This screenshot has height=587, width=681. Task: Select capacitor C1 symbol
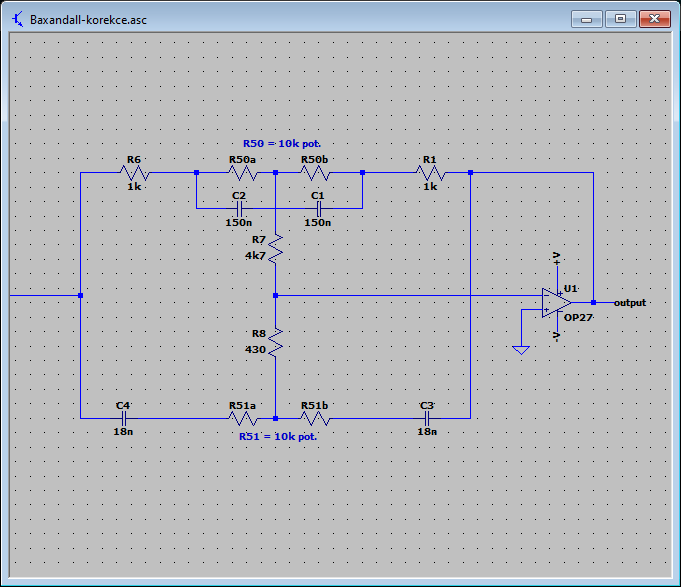coord(319,209)
